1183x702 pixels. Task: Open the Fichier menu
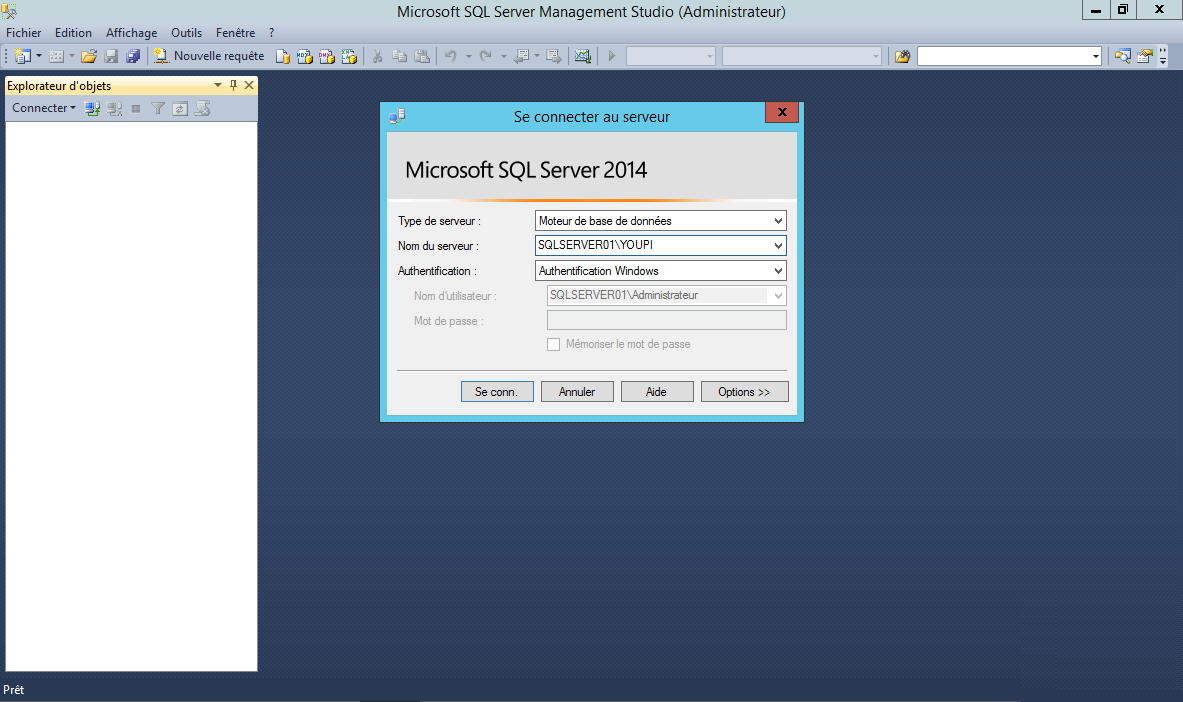23,32
